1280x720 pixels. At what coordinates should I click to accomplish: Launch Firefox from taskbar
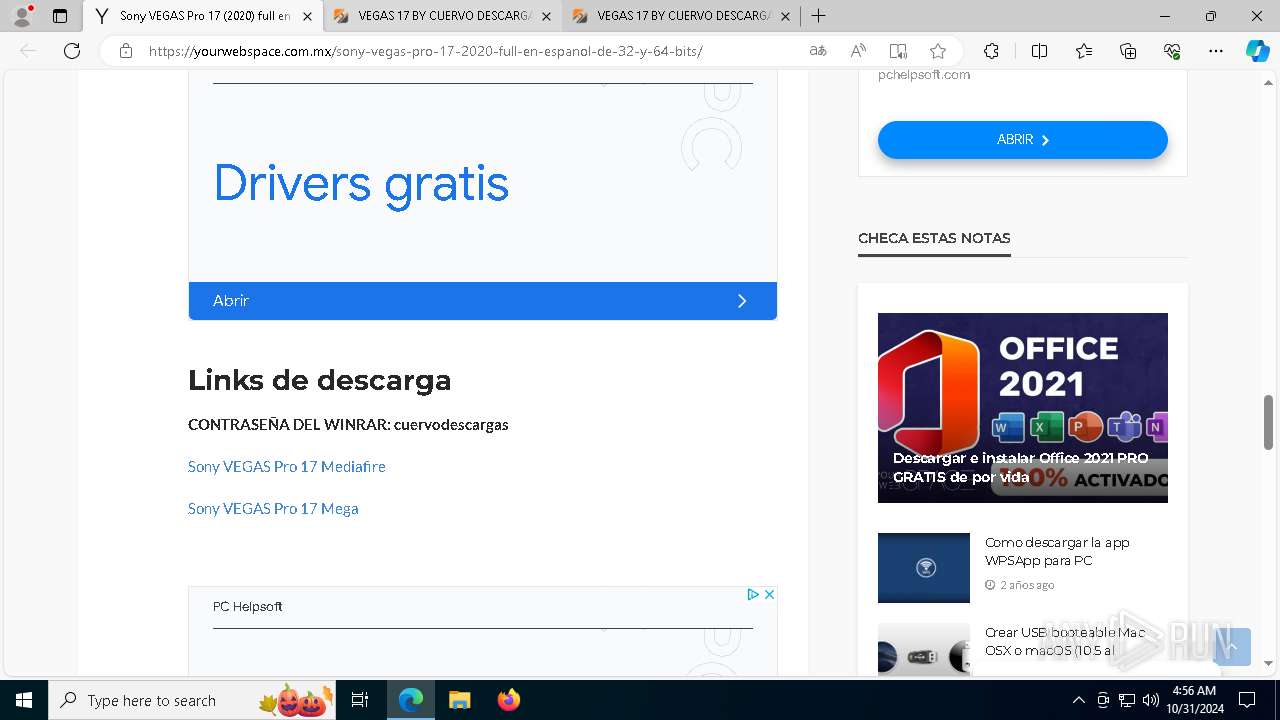pos(508,700)
